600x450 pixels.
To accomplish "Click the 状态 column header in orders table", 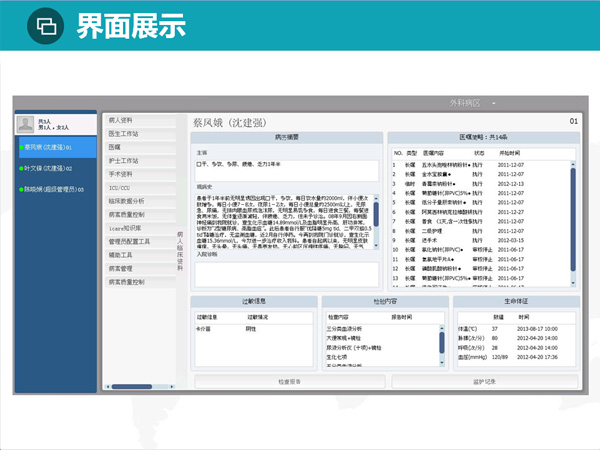I will (x=479, y=153).
